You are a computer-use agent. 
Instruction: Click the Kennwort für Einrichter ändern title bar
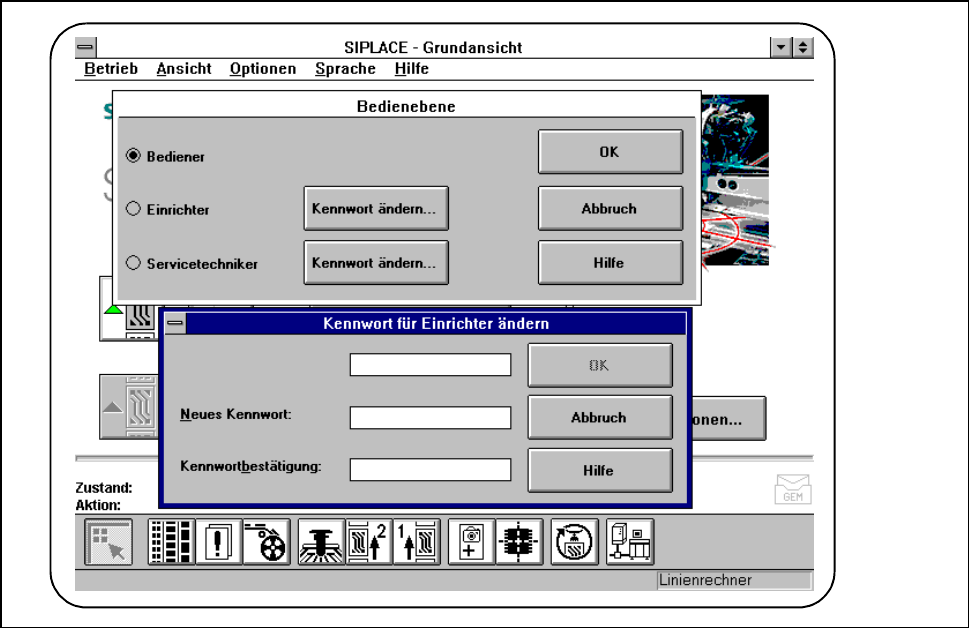pyautogui.click(x=436, y=323)
